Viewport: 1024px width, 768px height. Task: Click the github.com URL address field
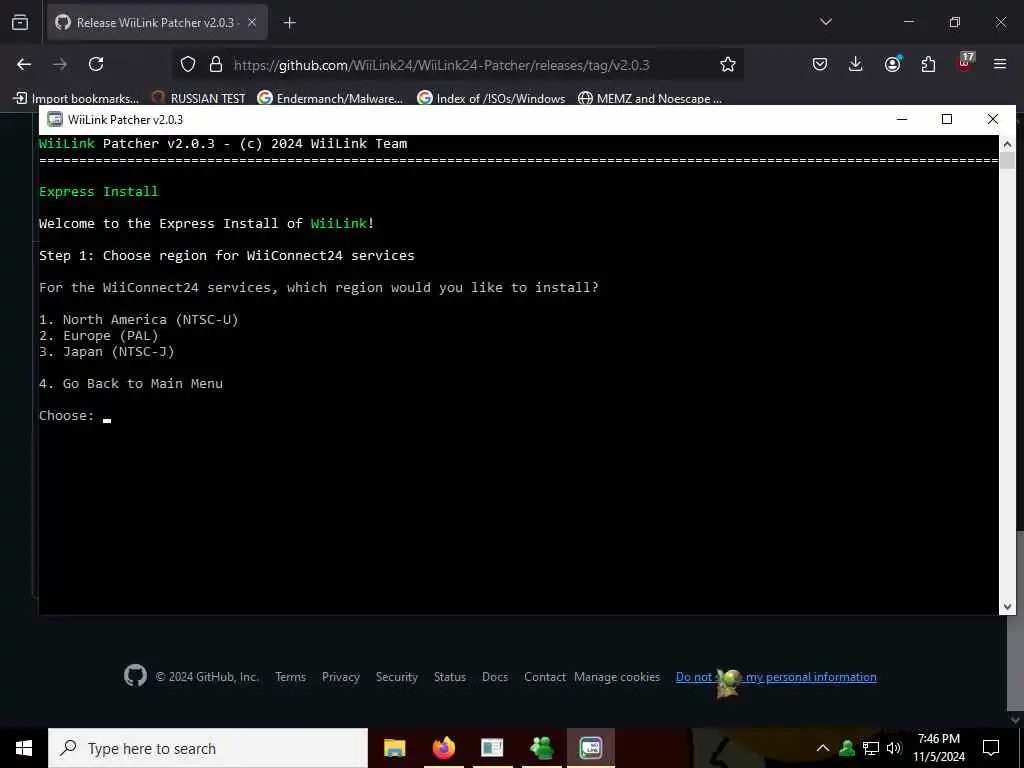tap(441, 65)
